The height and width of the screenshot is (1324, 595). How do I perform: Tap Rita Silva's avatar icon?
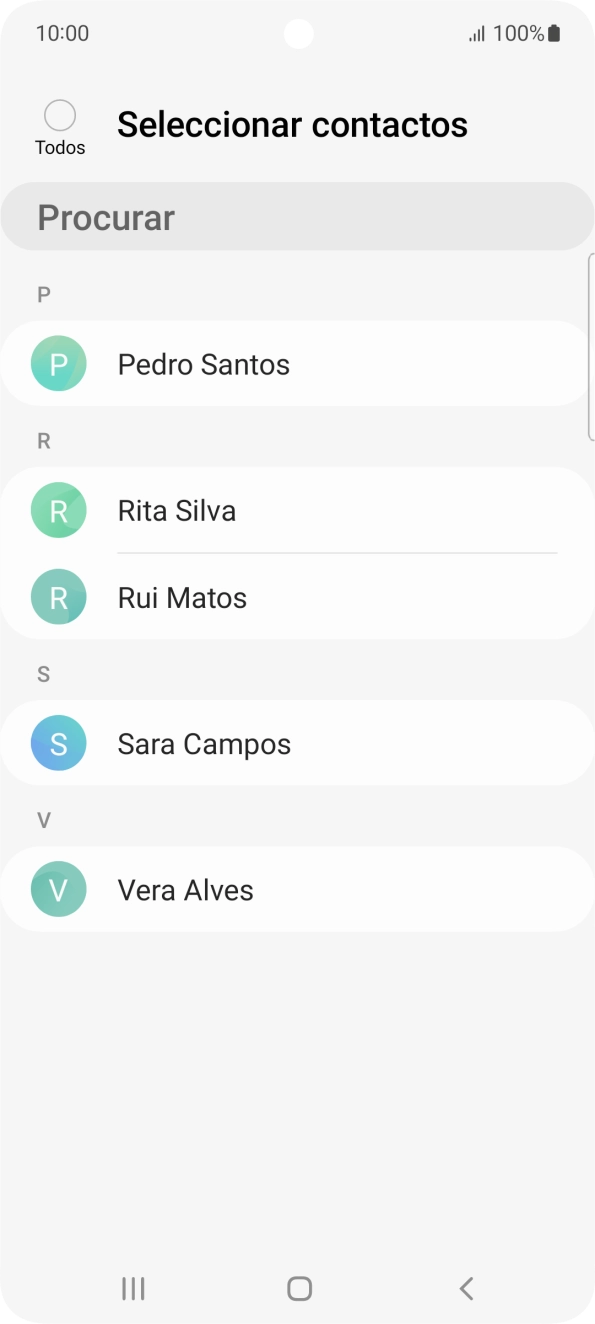58,510
